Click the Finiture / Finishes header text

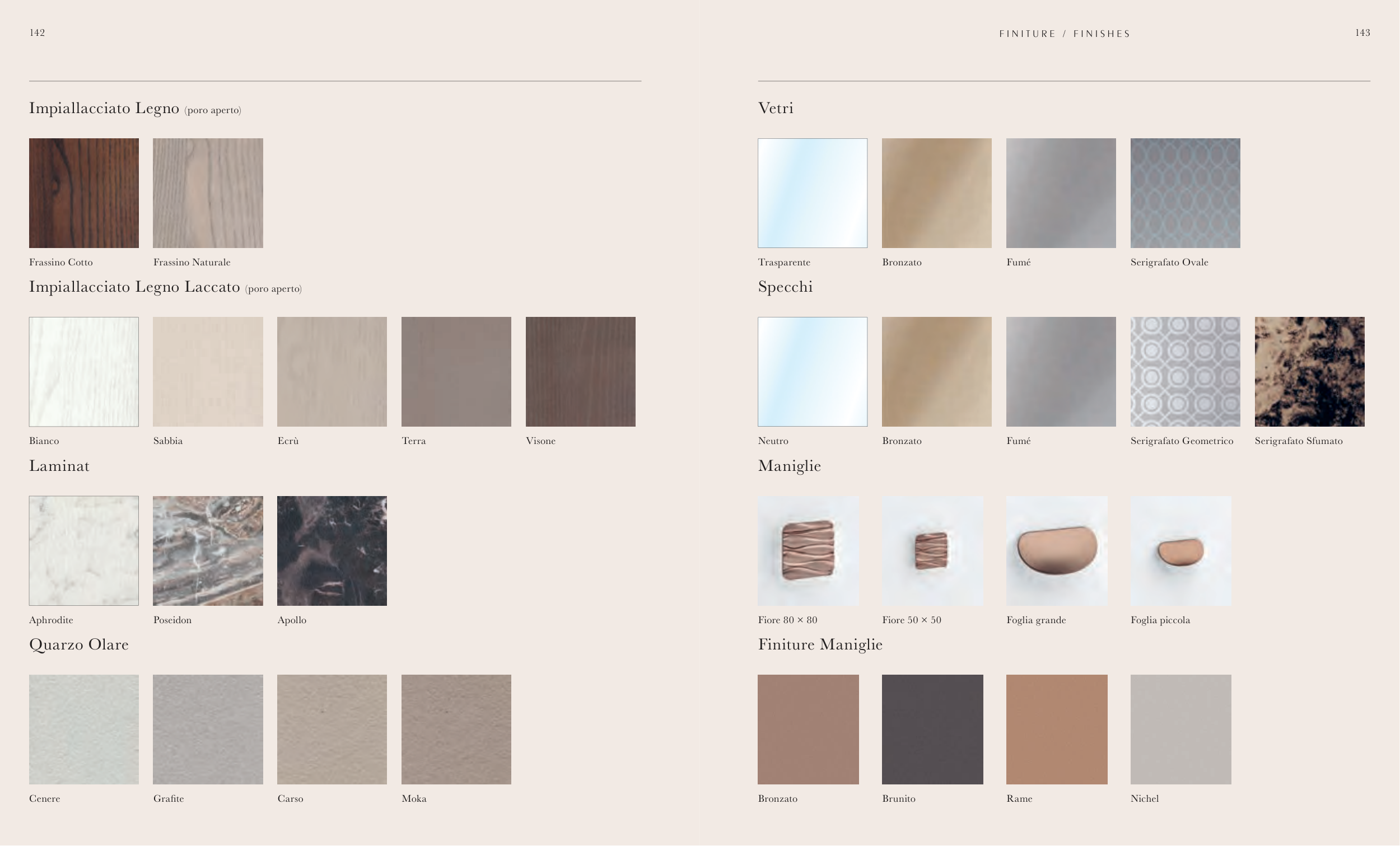tap(1064, 34)
